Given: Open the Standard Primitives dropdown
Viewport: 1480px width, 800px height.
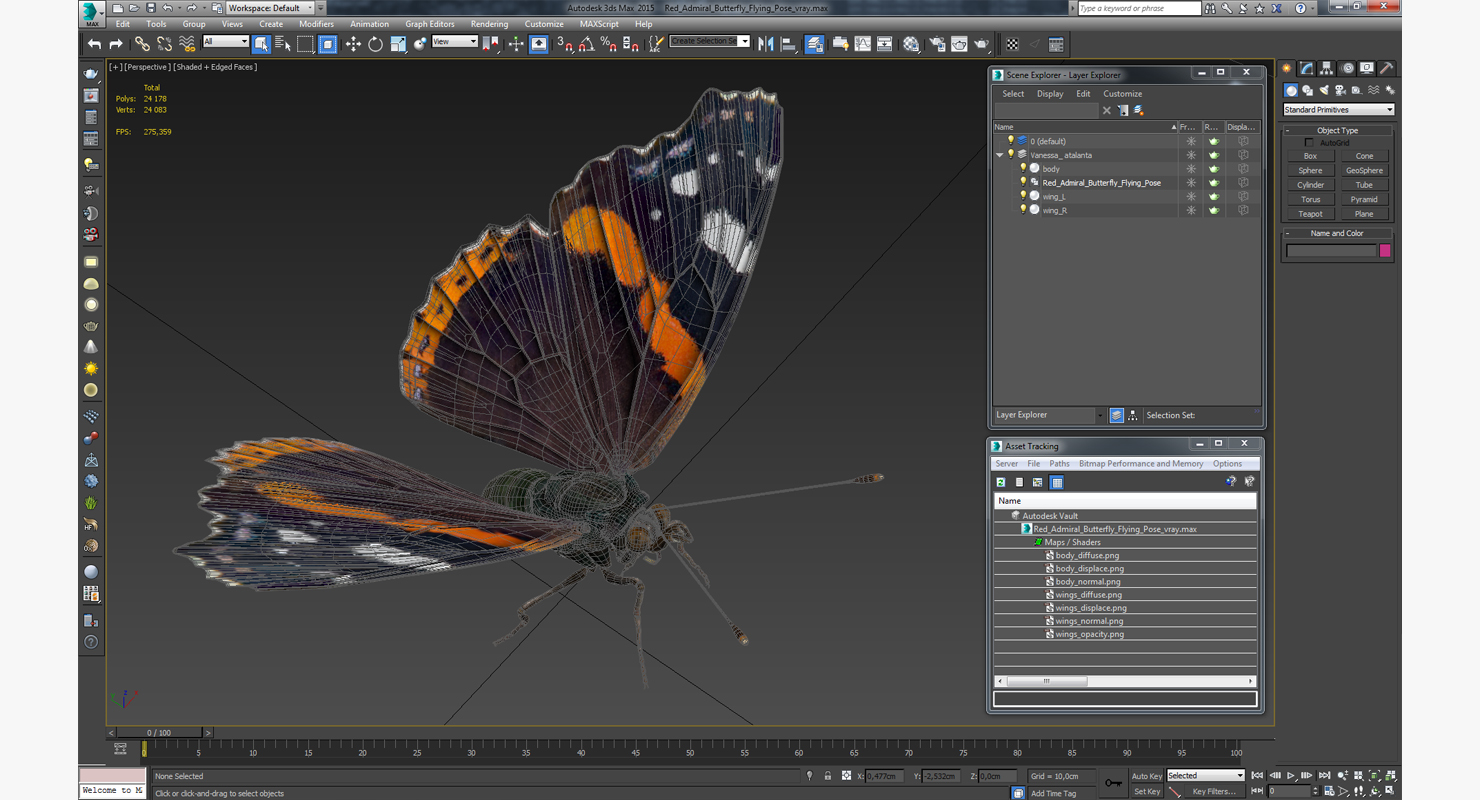Looking at the screenshot, I should pos(1339,110).
